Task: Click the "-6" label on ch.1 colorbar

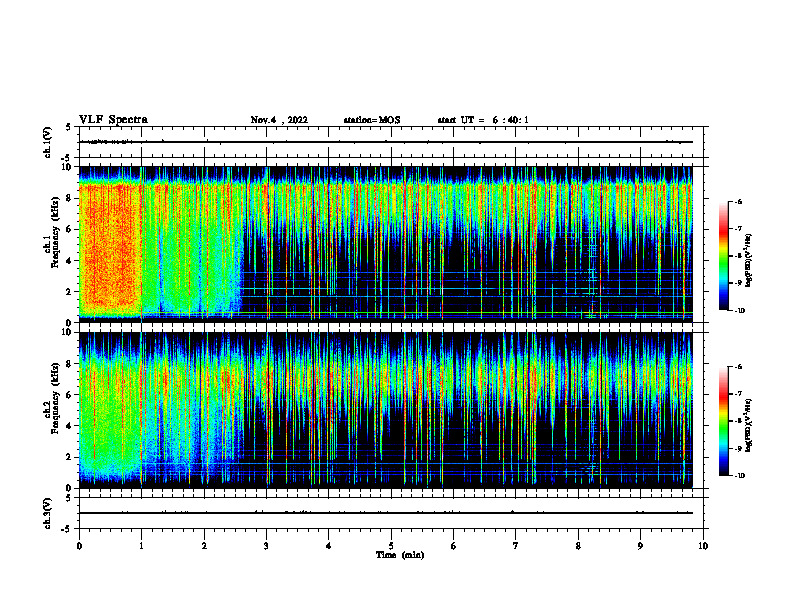Action: click(x=738, y=202)
